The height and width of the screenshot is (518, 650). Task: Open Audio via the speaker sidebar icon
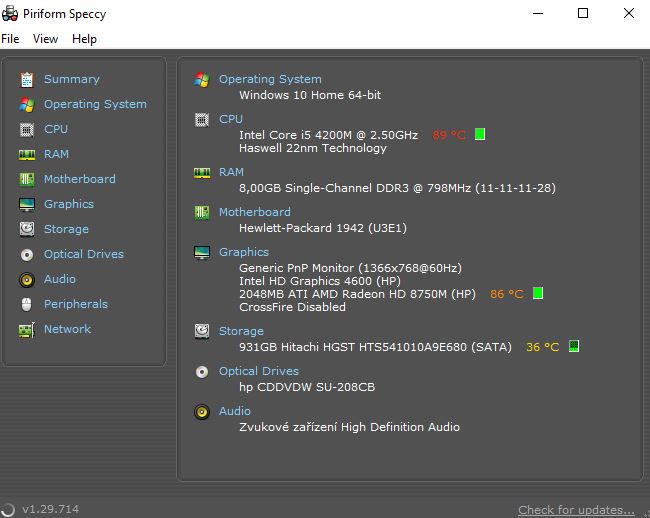(x=27, y=280)
